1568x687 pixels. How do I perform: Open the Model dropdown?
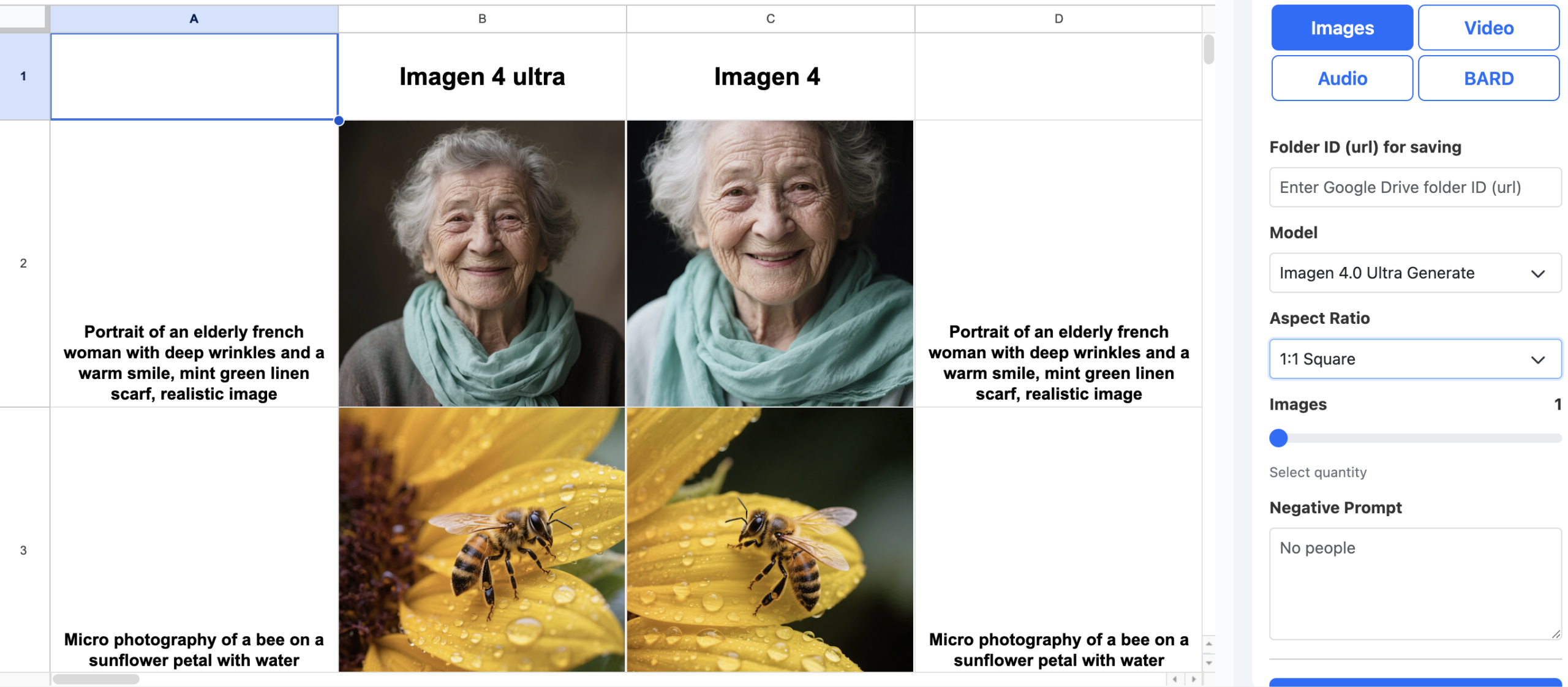(x=1415, y=273)
